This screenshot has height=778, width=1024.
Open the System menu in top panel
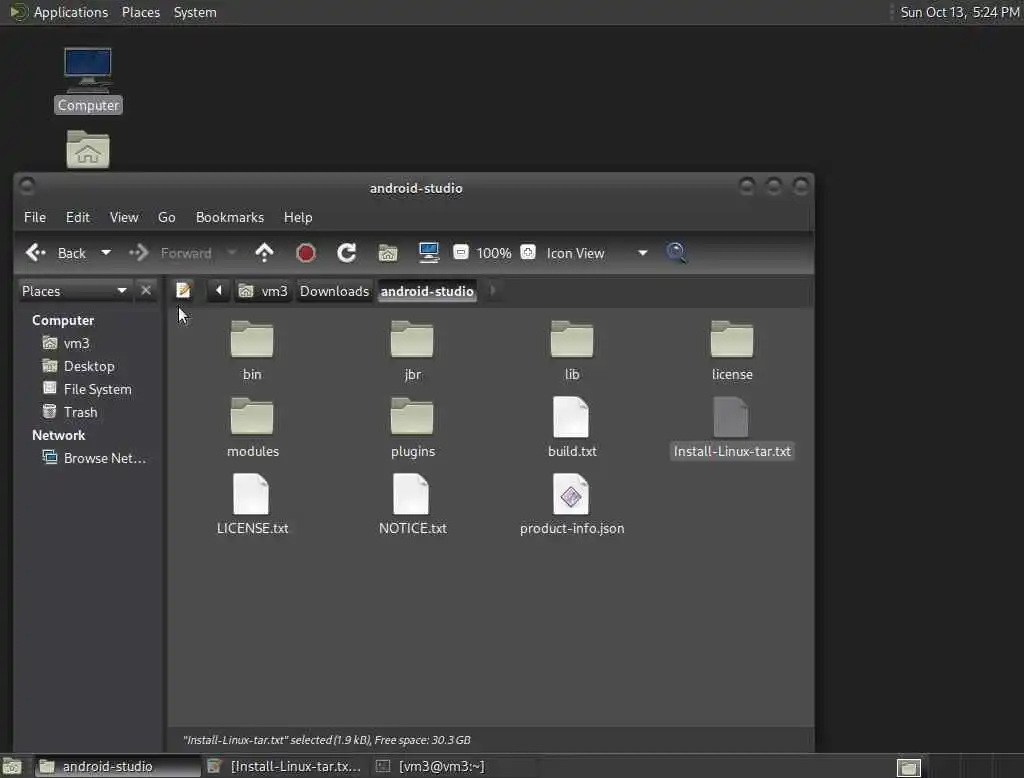[x=195, y=12]
